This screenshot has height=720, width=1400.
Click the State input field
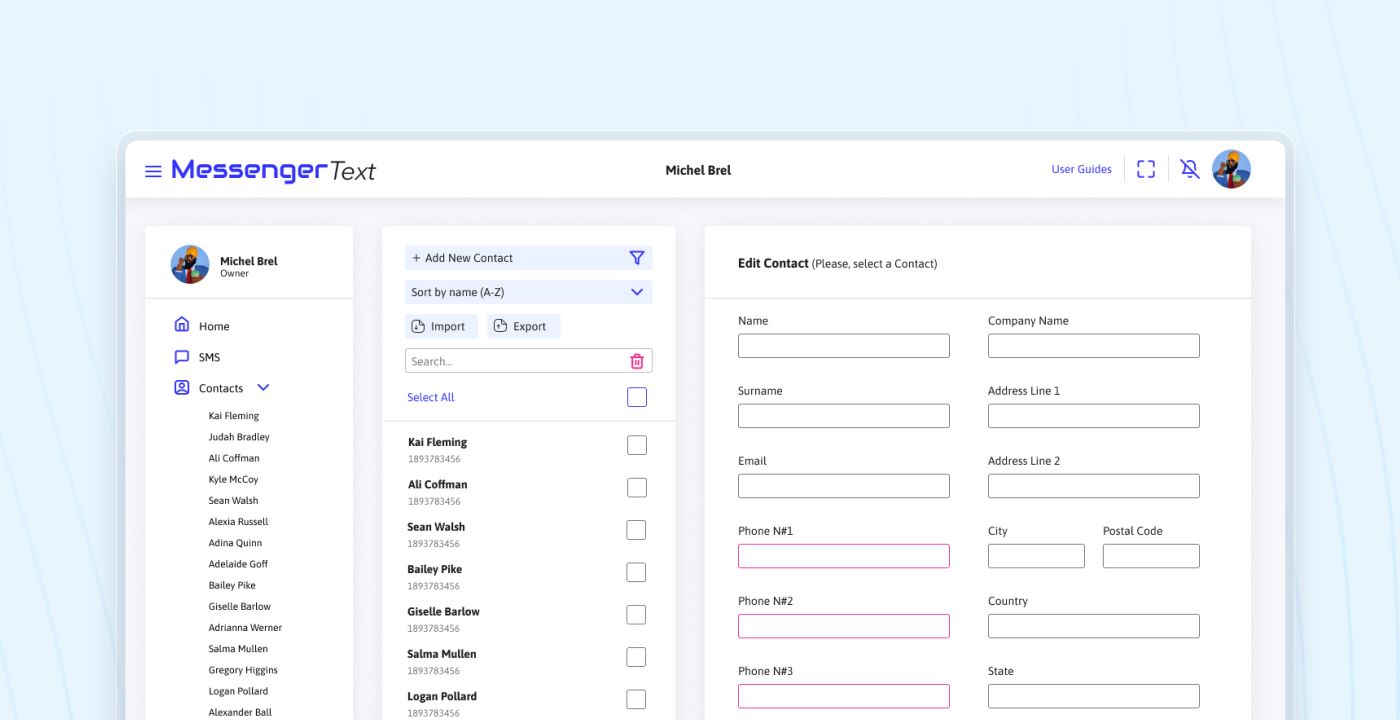click(x=1094, y=696)
